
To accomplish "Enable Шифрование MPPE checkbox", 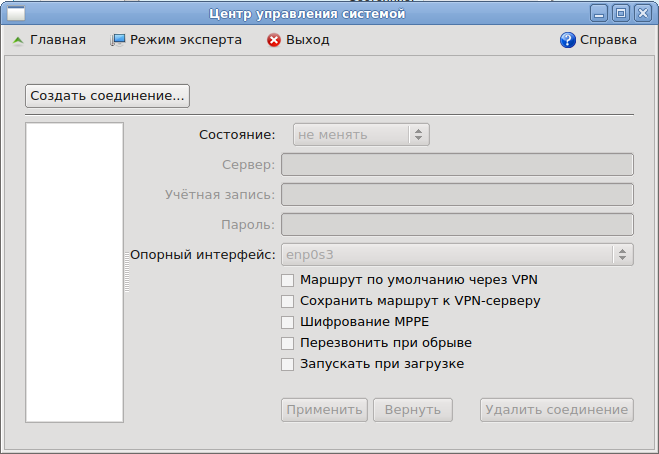I will 287,322.
